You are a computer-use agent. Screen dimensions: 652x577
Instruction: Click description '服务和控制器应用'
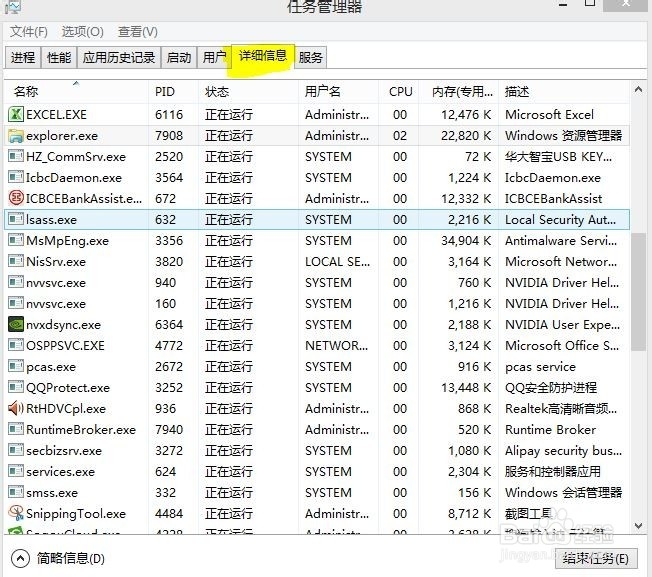(553, 471)
